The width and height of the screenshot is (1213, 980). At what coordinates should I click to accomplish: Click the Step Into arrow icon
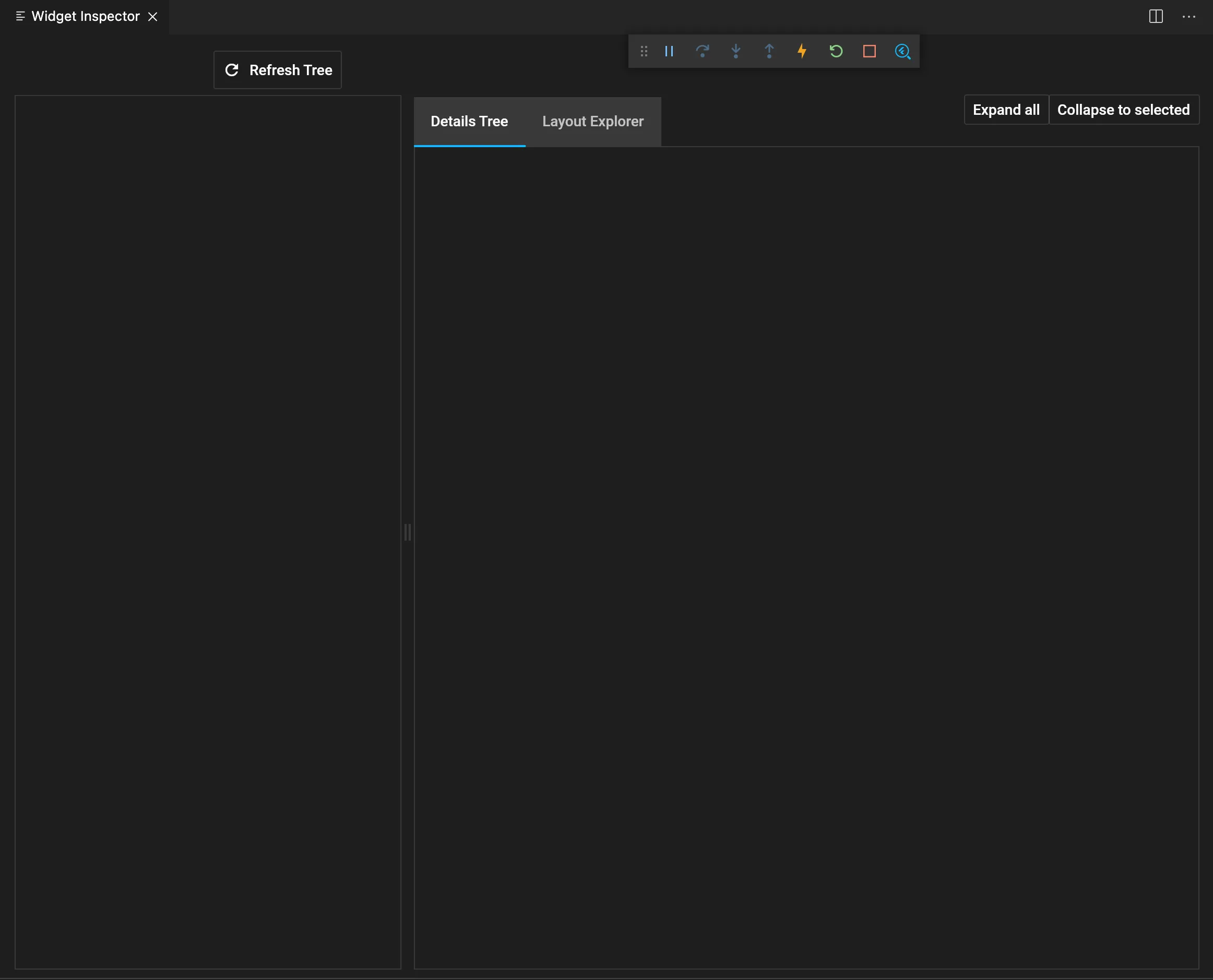(x=736, y=51)
